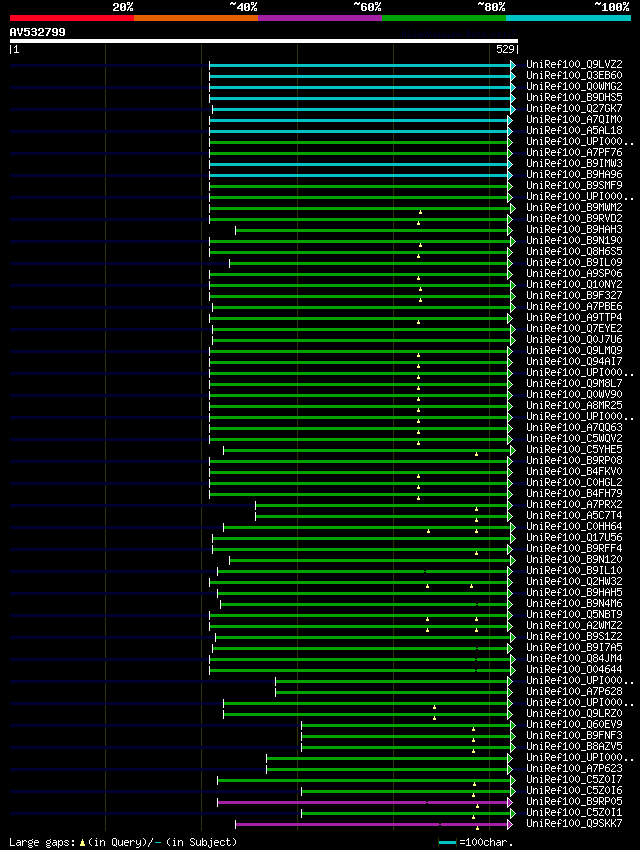The width and height of the screenshot is (640, 850).
Task: Open the UniRef100_A5AL18 hit
Action: [574, 131]
